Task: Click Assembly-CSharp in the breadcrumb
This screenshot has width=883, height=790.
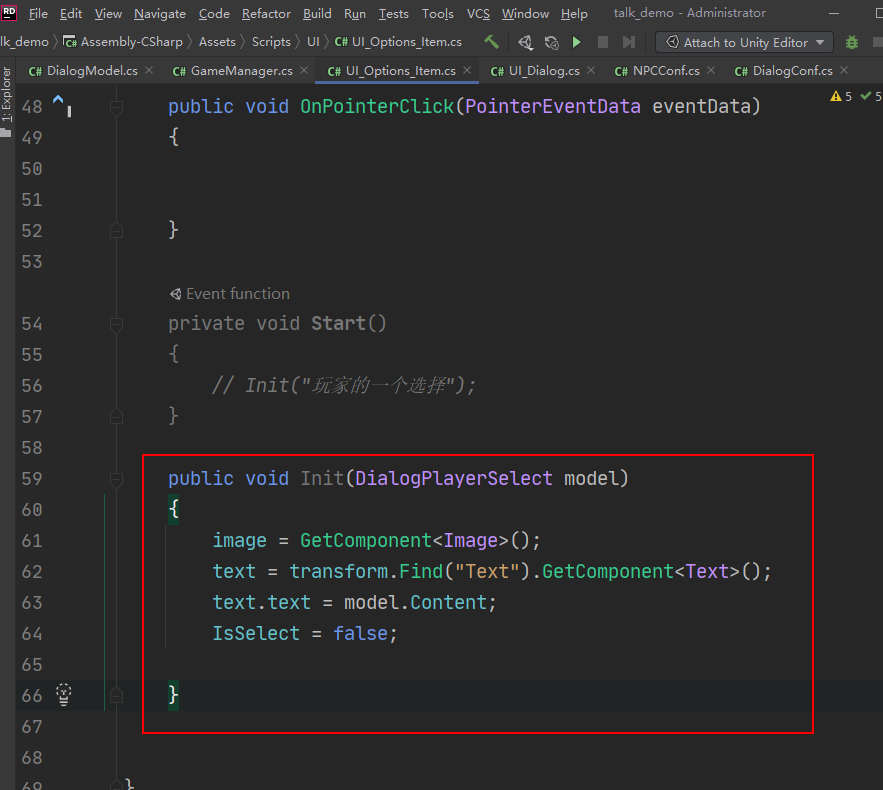Action: tap(123, 42)
